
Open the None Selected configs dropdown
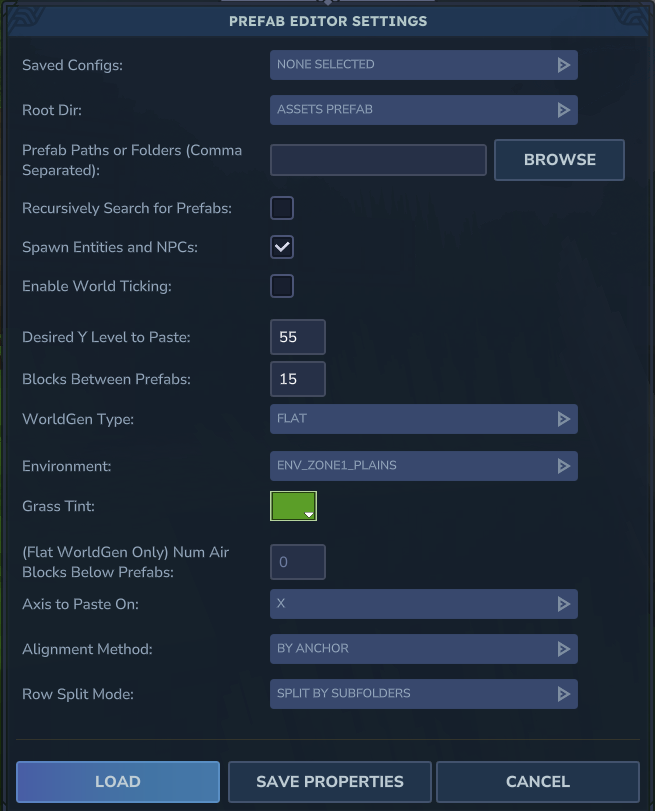tap(412, 65)
